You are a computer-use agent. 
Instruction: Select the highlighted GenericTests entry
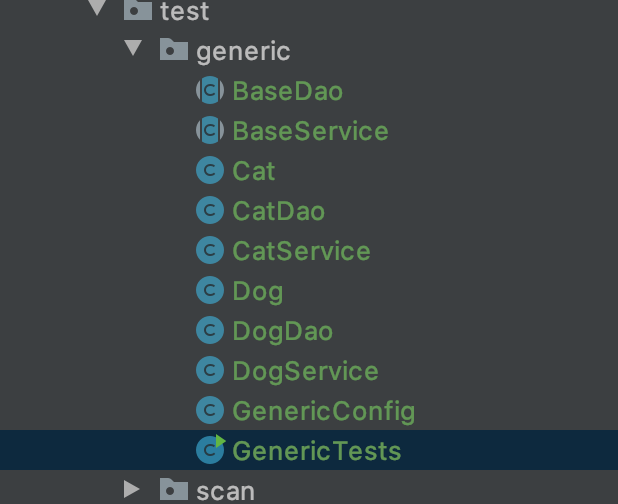(x=309, y=450)
